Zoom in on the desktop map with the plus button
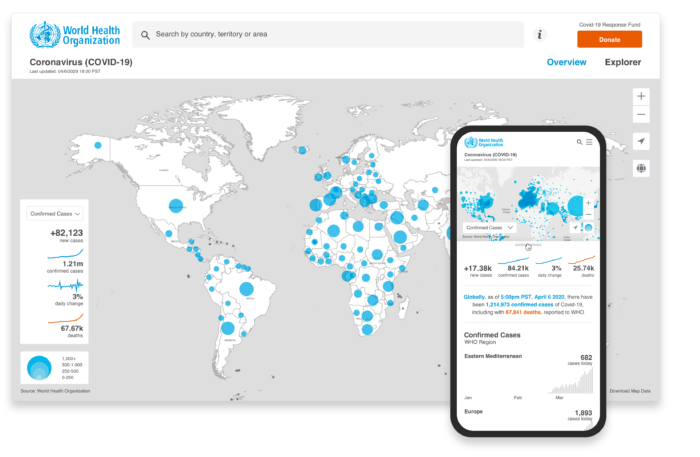Screen dimensions: 700x457 (x=641, y=96)
